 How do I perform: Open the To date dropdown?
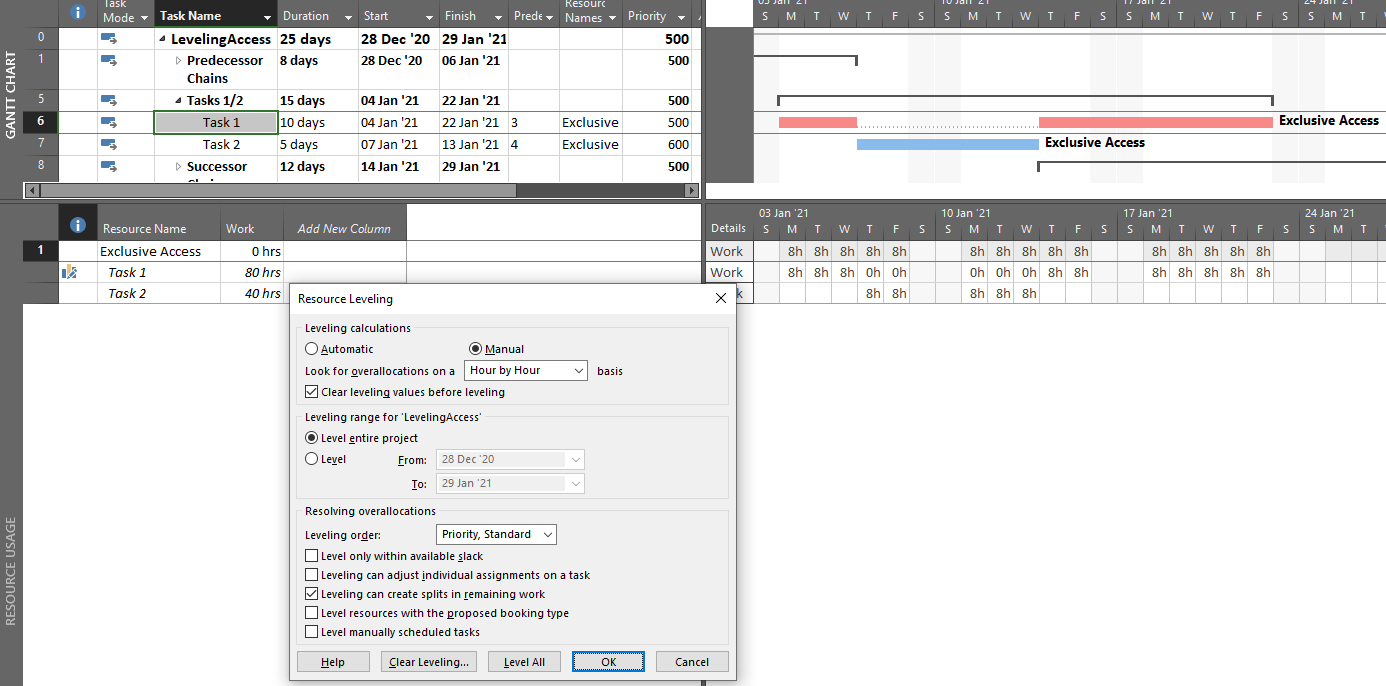[x=575, y=483]
